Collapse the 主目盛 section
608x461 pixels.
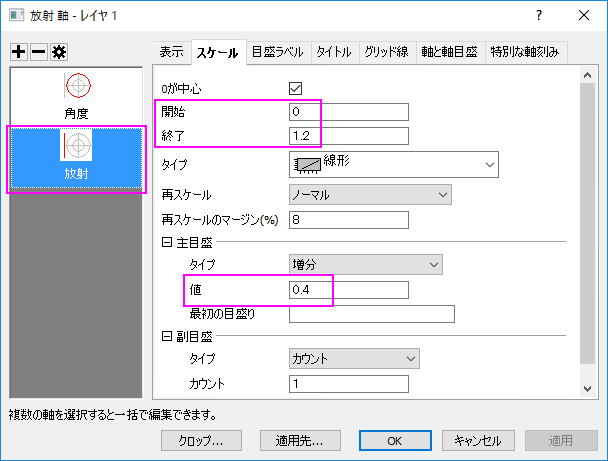[x=167, y=242]
